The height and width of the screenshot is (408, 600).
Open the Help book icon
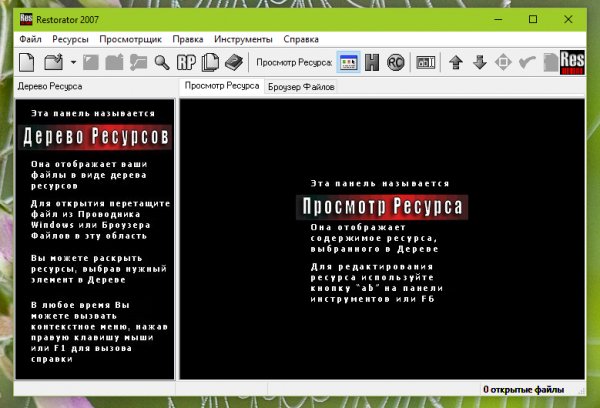coord(234,62)
